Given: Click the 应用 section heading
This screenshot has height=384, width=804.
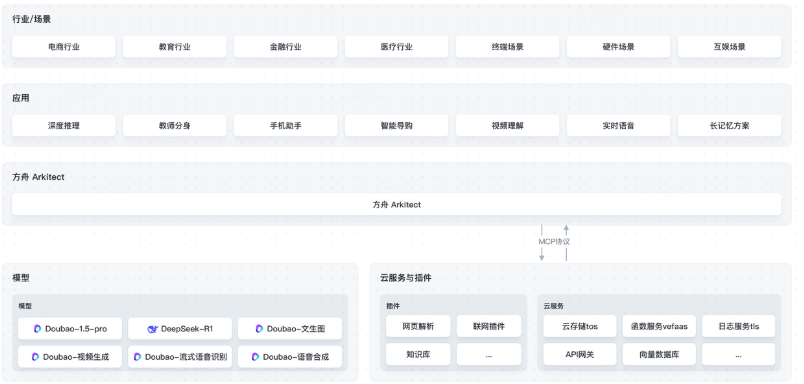Looking at the screenshot, I should pyautogui.click(x=21, y=98).
